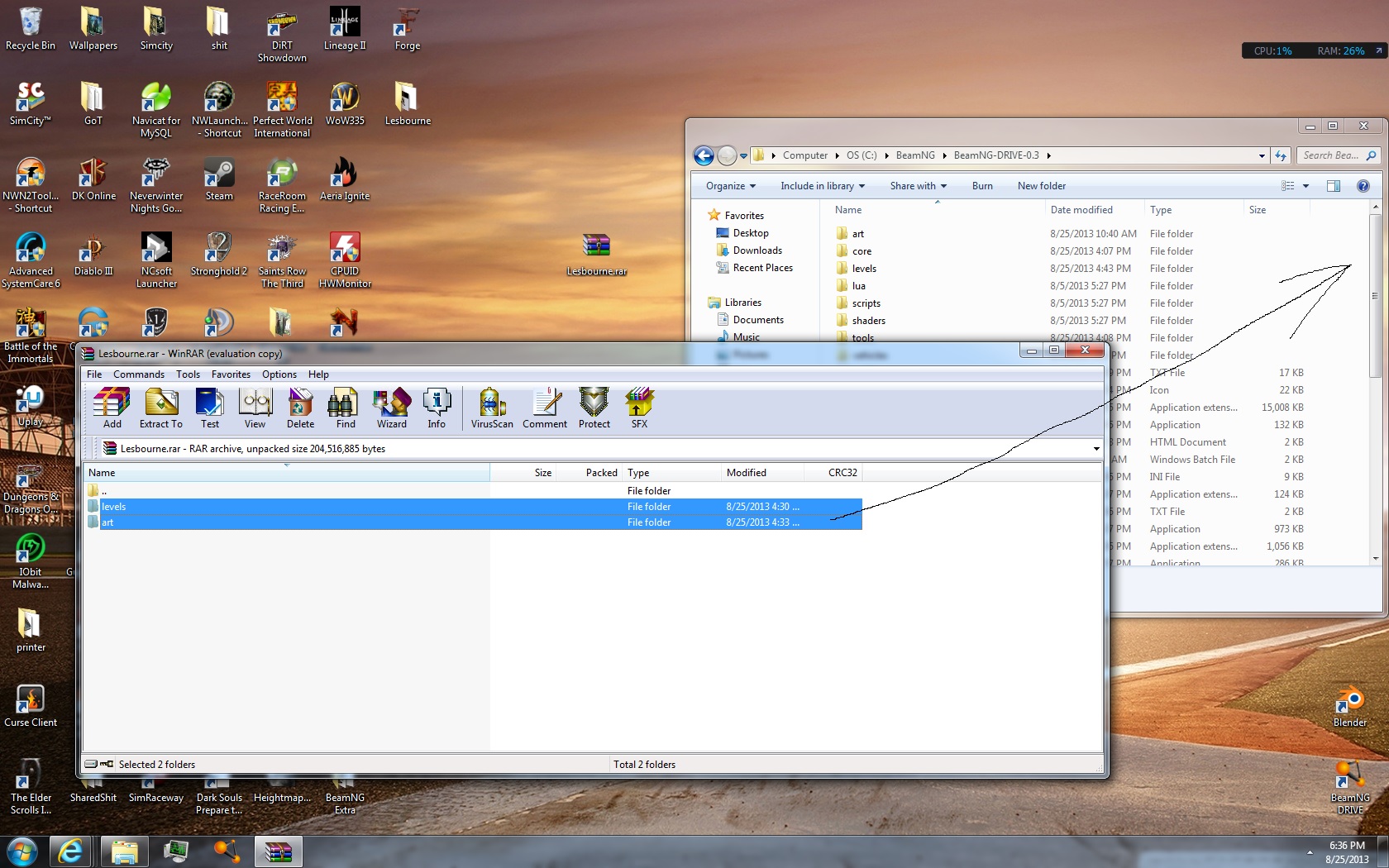This screenshot has width=1389, height=868.
Task: Open the Recycle Bin desktop icon
Action: tap(31, 29)
